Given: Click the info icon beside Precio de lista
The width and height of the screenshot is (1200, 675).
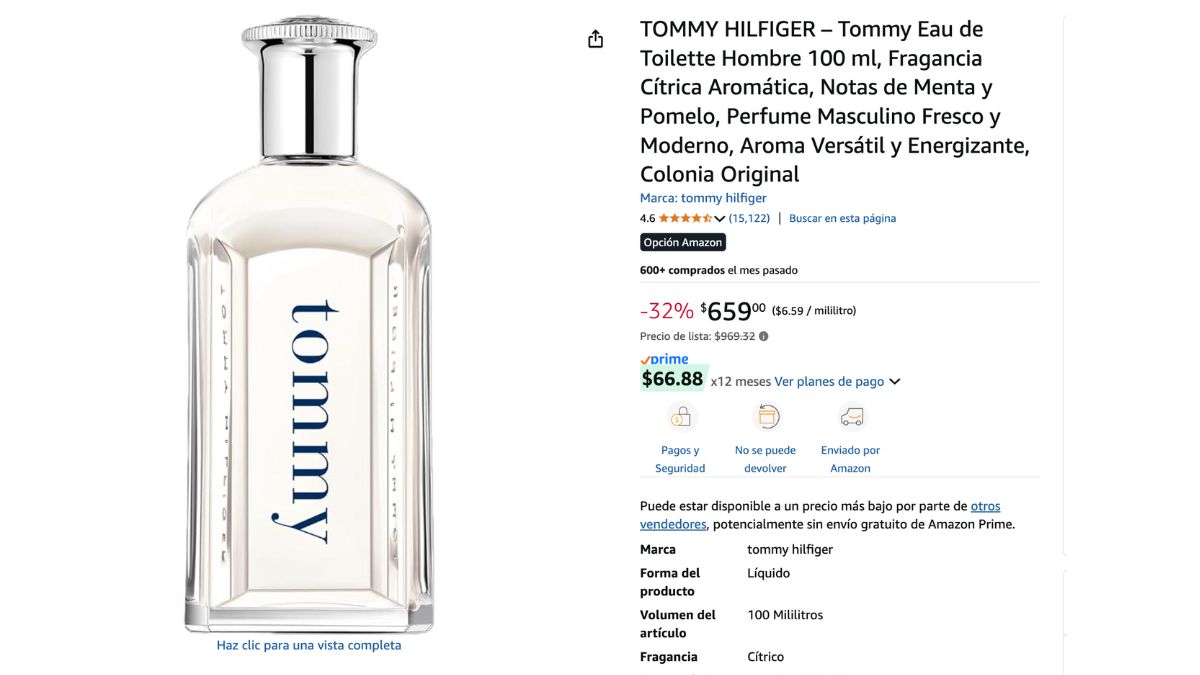Looking at the screenshot, I should [x=764, y=336].
